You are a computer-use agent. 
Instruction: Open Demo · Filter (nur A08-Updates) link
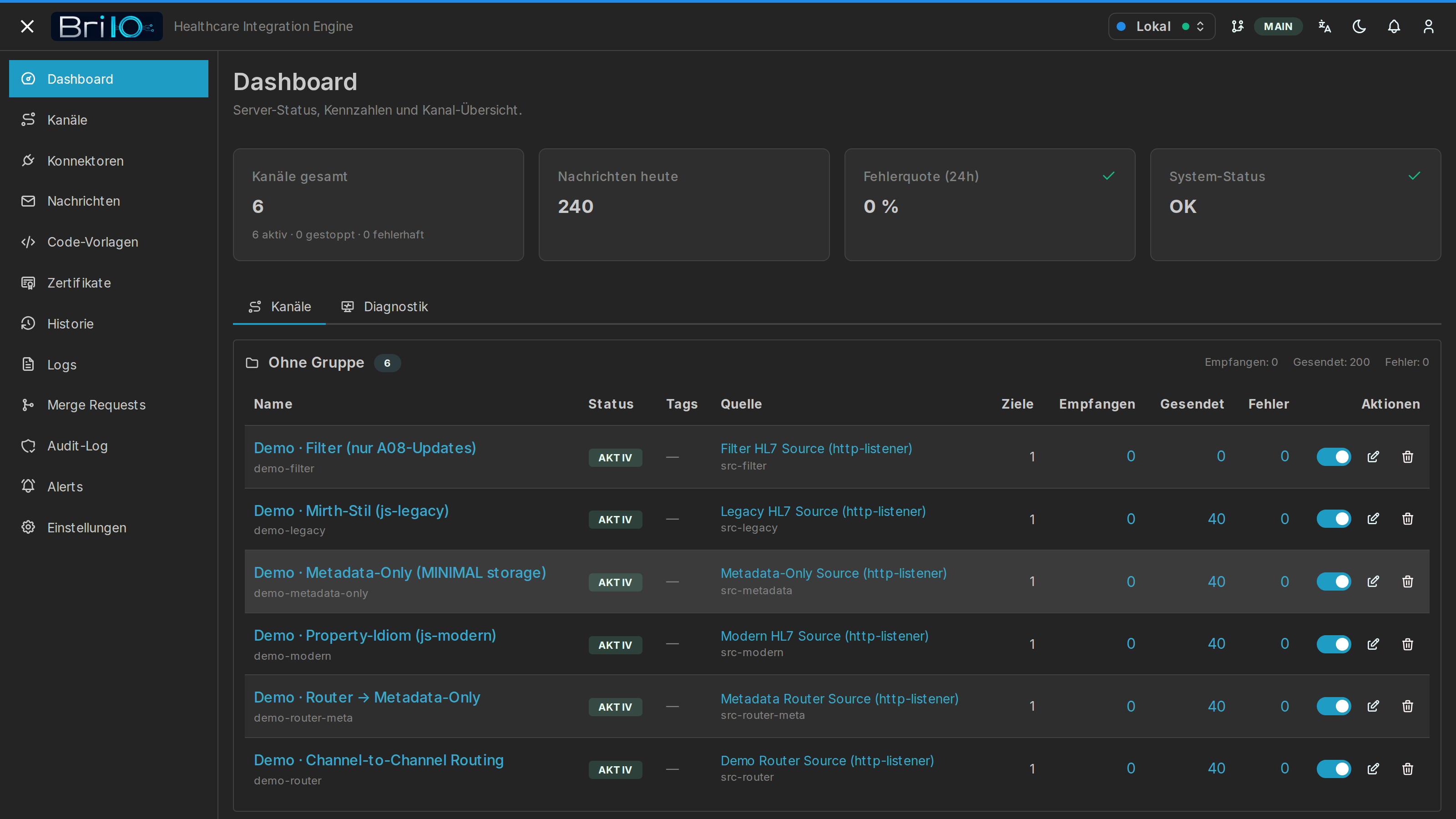coord(364,448)
